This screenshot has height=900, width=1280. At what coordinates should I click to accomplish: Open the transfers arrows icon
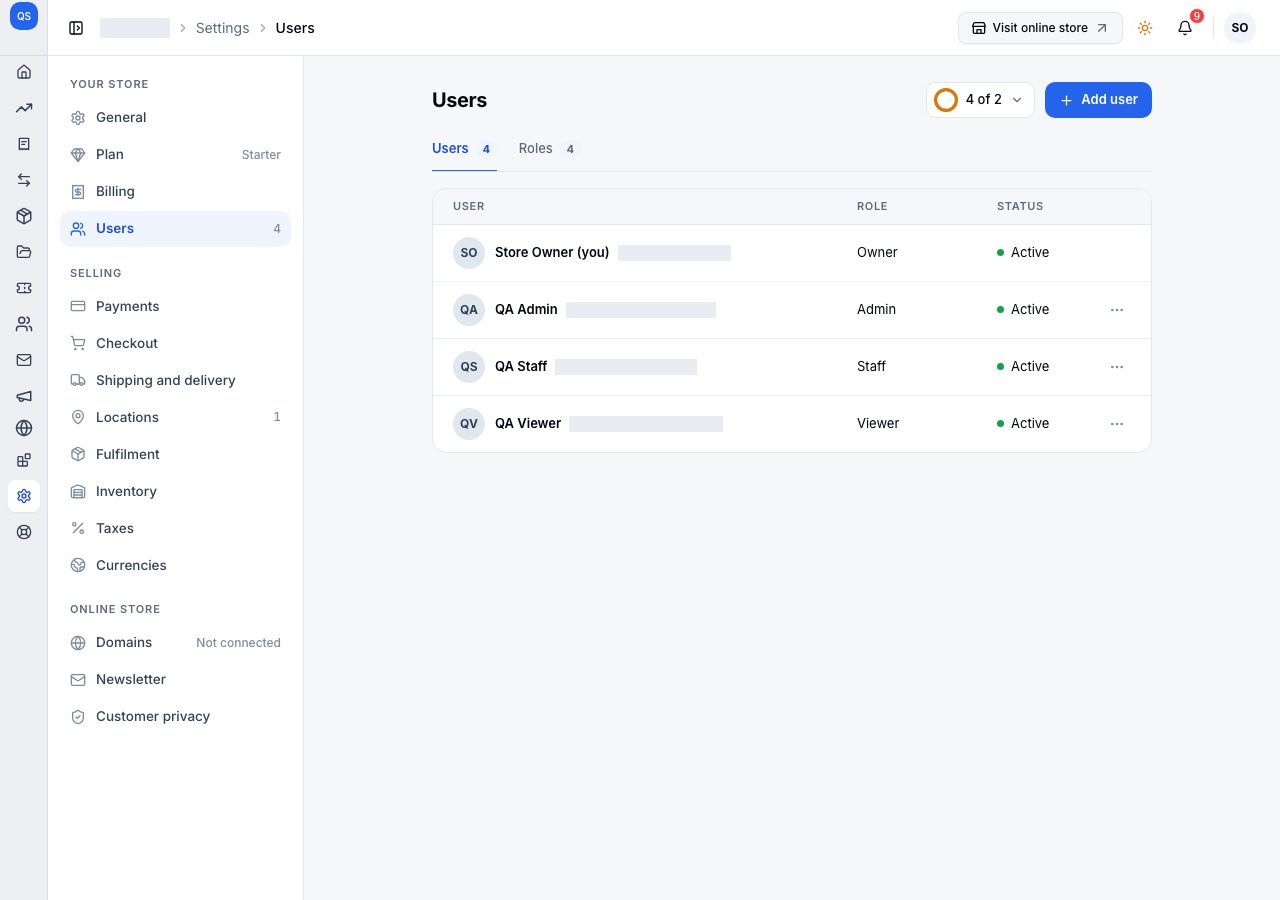point(24,180)
